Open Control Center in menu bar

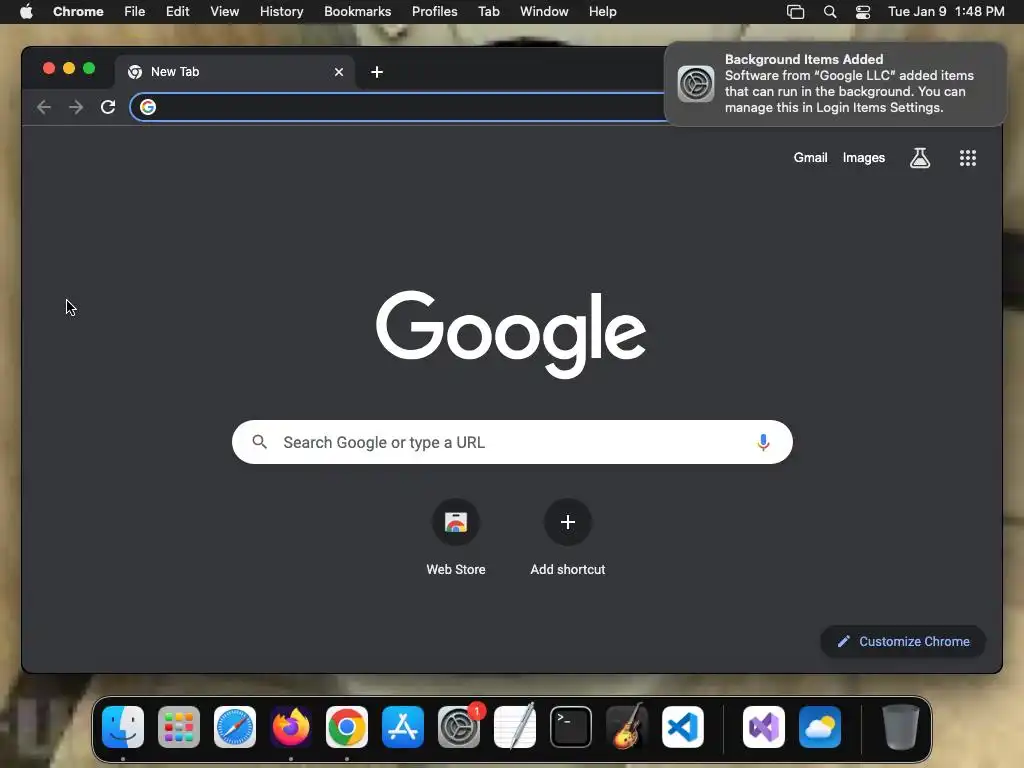point(863,12)
